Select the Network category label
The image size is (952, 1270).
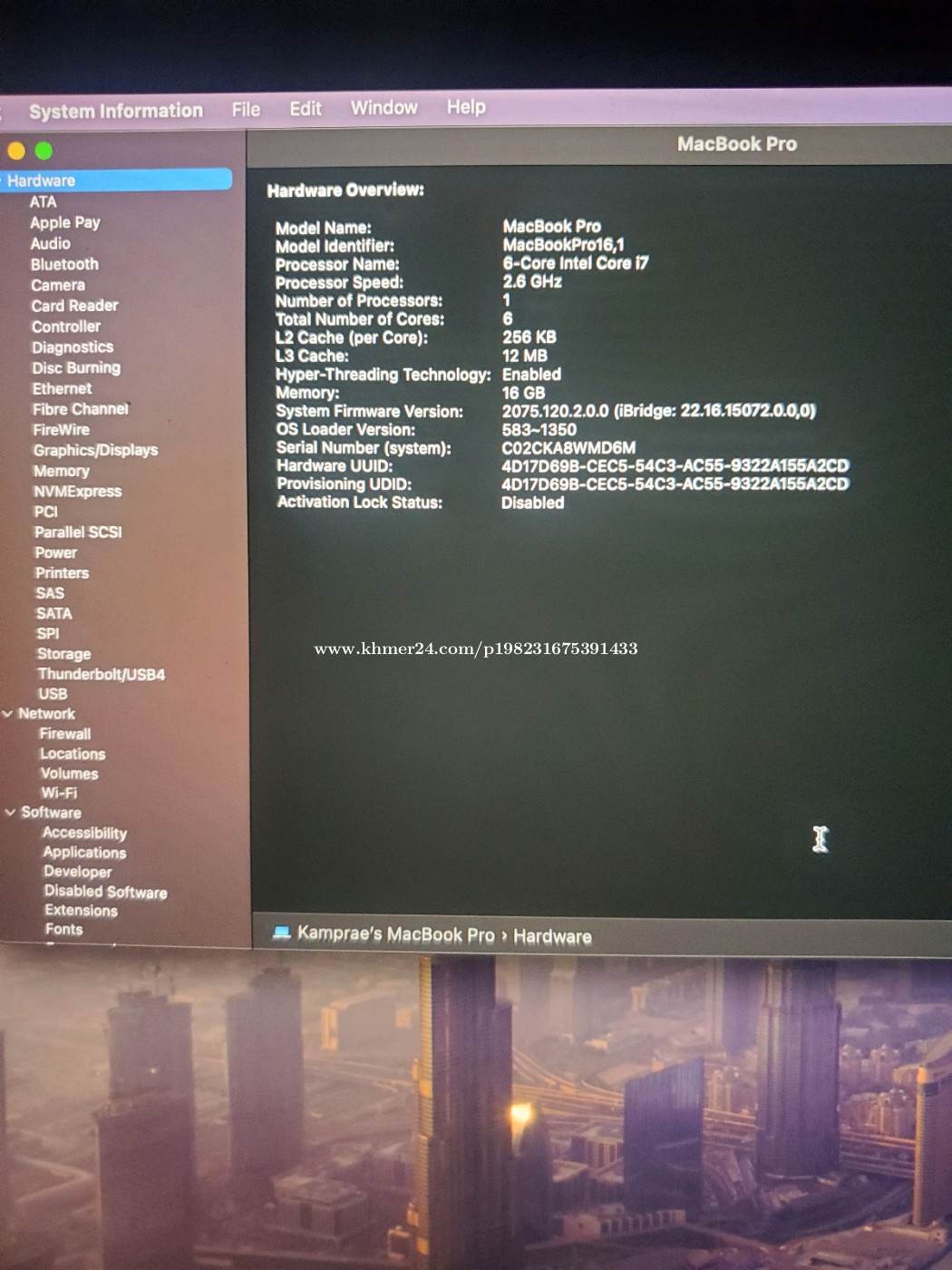click(x=46, y=714)
